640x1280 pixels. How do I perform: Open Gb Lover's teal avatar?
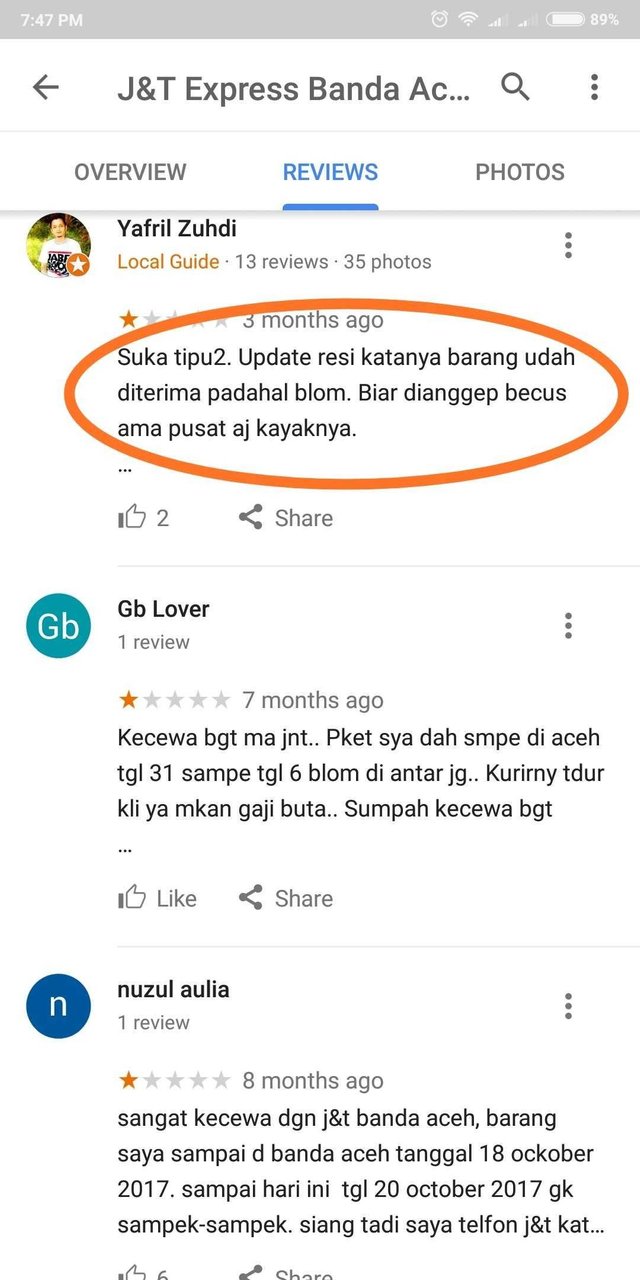pos(58,626)
